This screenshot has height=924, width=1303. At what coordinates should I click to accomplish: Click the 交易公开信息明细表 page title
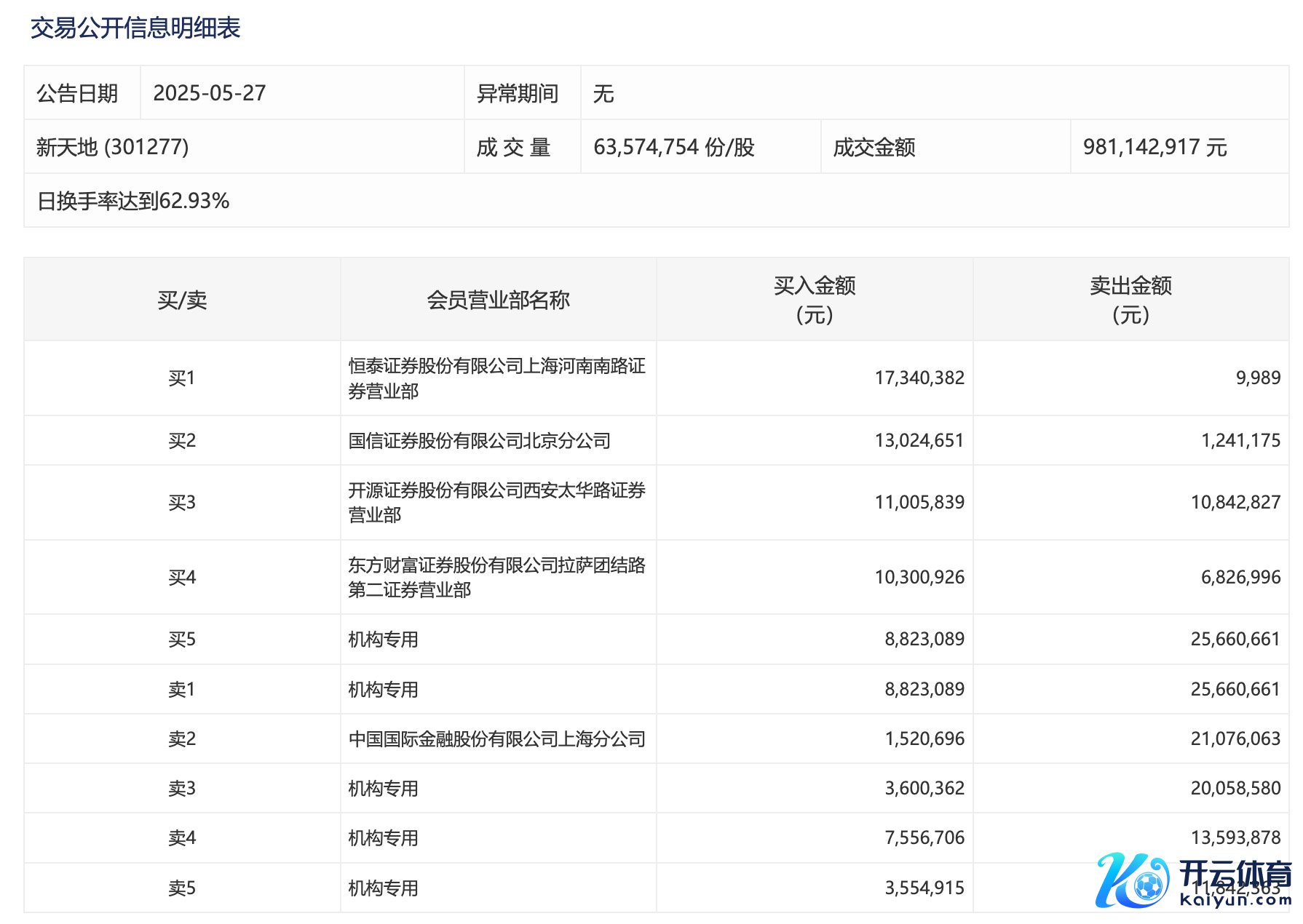point(135,28)
